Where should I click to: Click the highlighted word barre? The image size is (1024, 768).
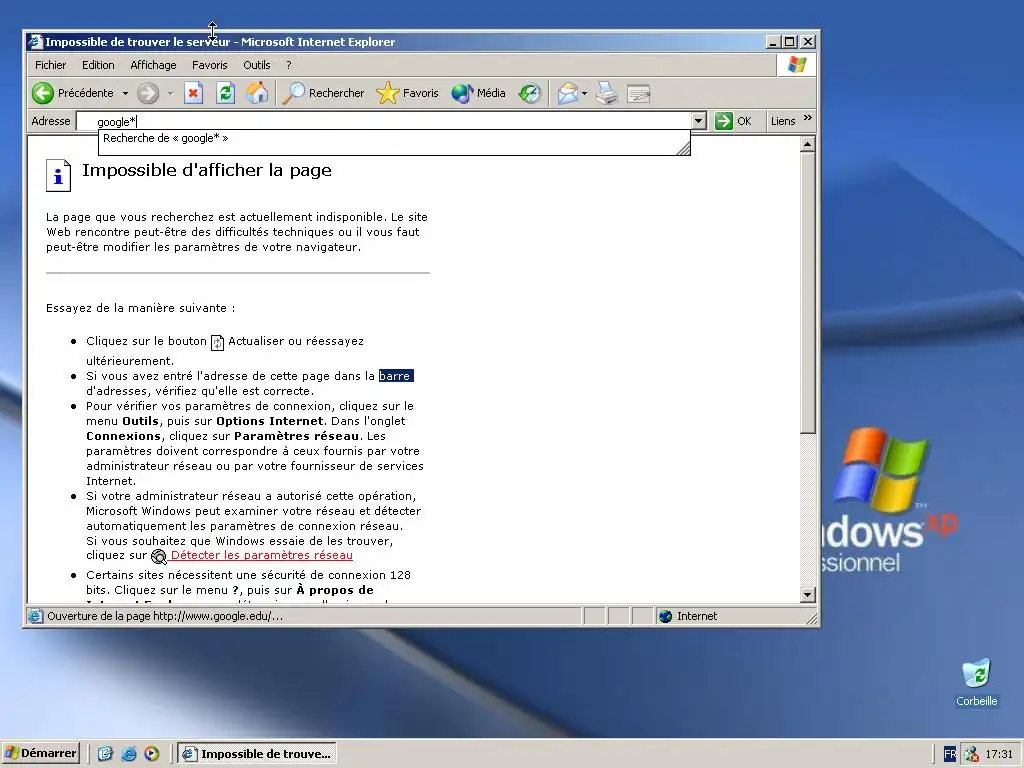click(396, 376)
